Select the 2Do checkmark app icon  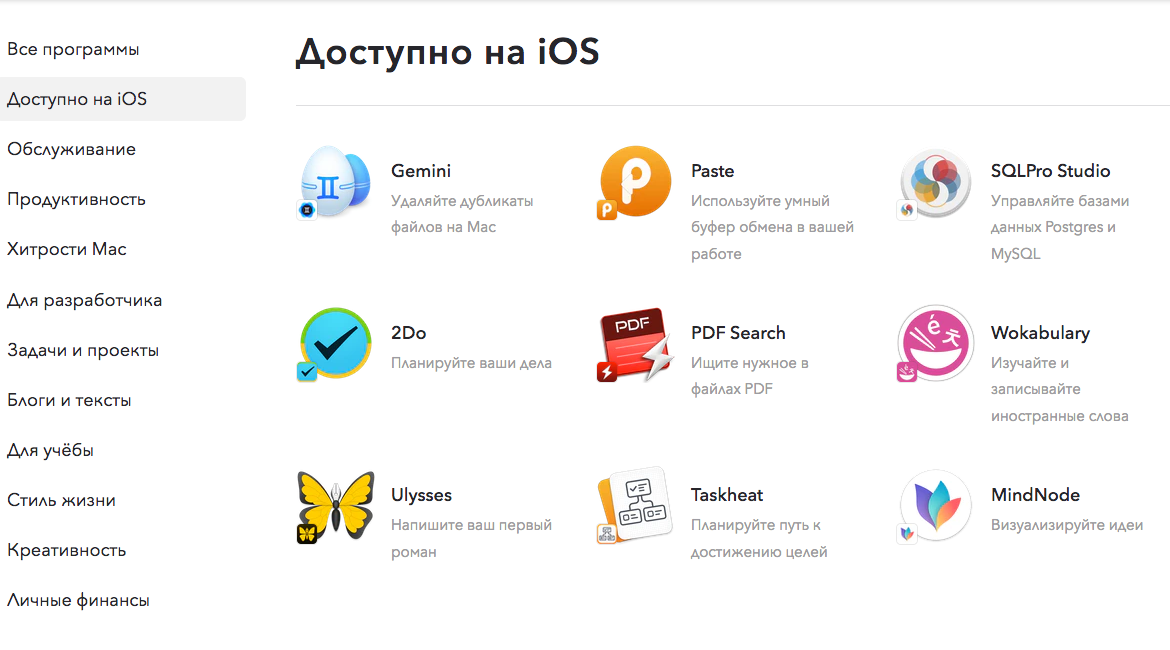click(336, 343)
